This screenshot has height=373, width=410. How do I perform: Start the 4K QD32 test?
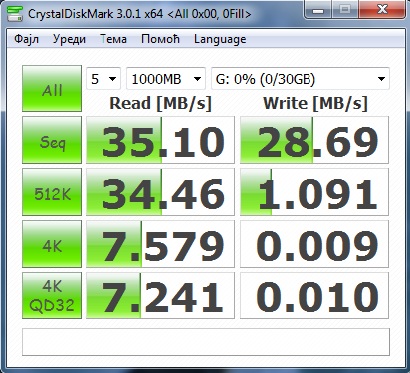coord(52,296)
